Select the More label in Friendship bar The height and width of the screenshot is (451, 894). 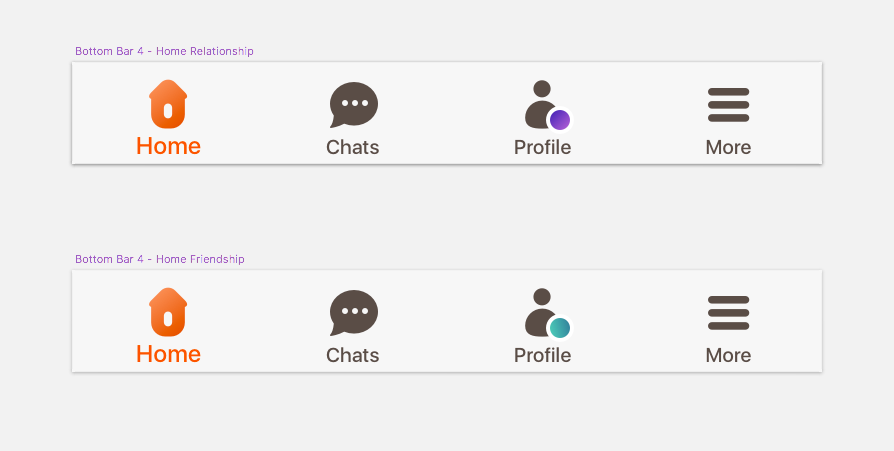click(728, 355)
